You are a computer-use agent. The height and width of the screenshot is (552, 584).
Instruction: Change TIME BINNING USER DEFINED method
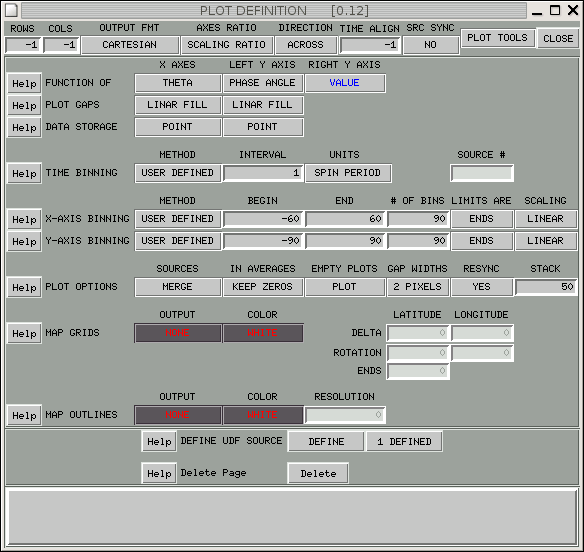[178, 173]
